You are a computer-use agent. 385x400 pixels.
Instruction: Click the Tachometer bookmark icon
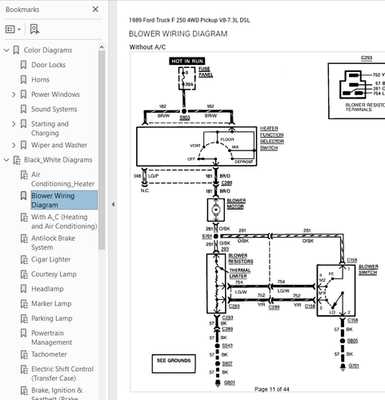[24, 354]
